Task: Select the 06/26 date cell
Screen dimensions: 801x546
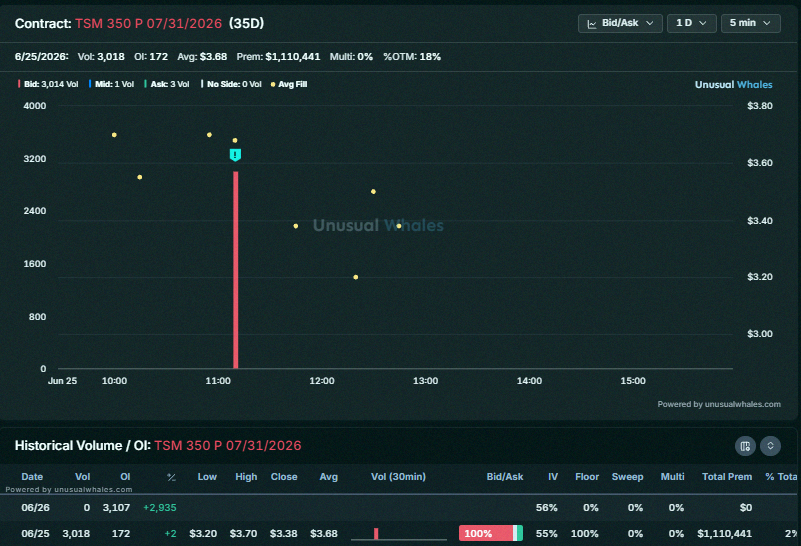Action: point(35,508)
